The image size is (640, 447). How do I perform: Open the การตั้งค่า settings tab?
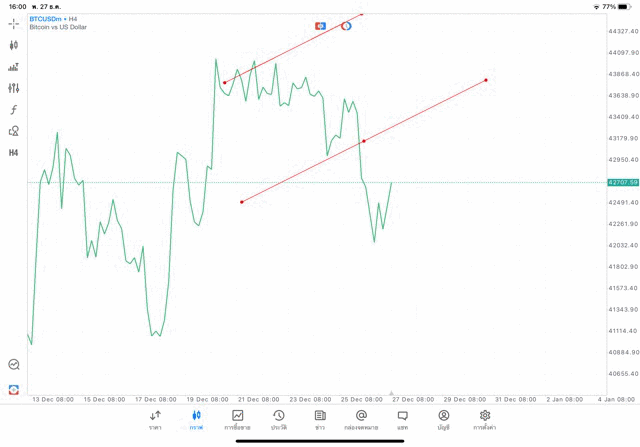(x=485, y=419)
